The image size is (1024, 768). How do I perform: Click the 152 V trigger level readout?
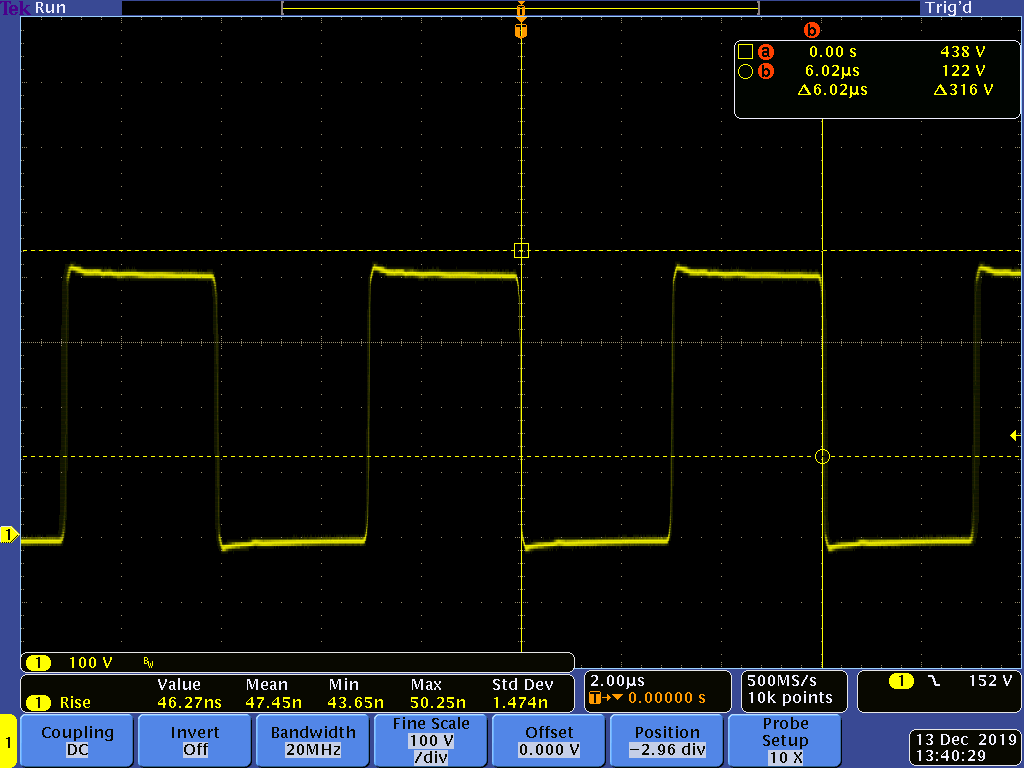pyautogui.click(x=990, y=681)
